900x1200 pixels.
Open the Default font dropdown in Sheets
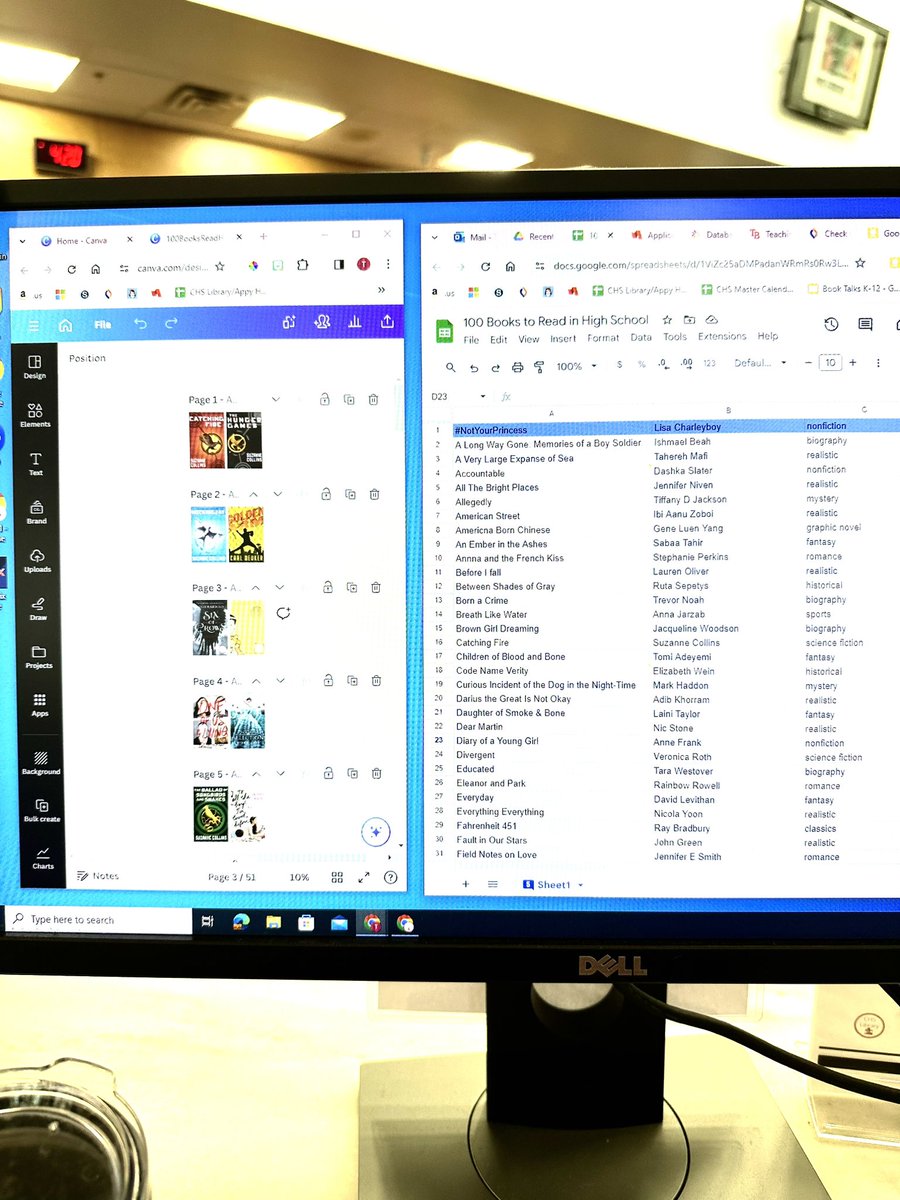tap(760, 363)
